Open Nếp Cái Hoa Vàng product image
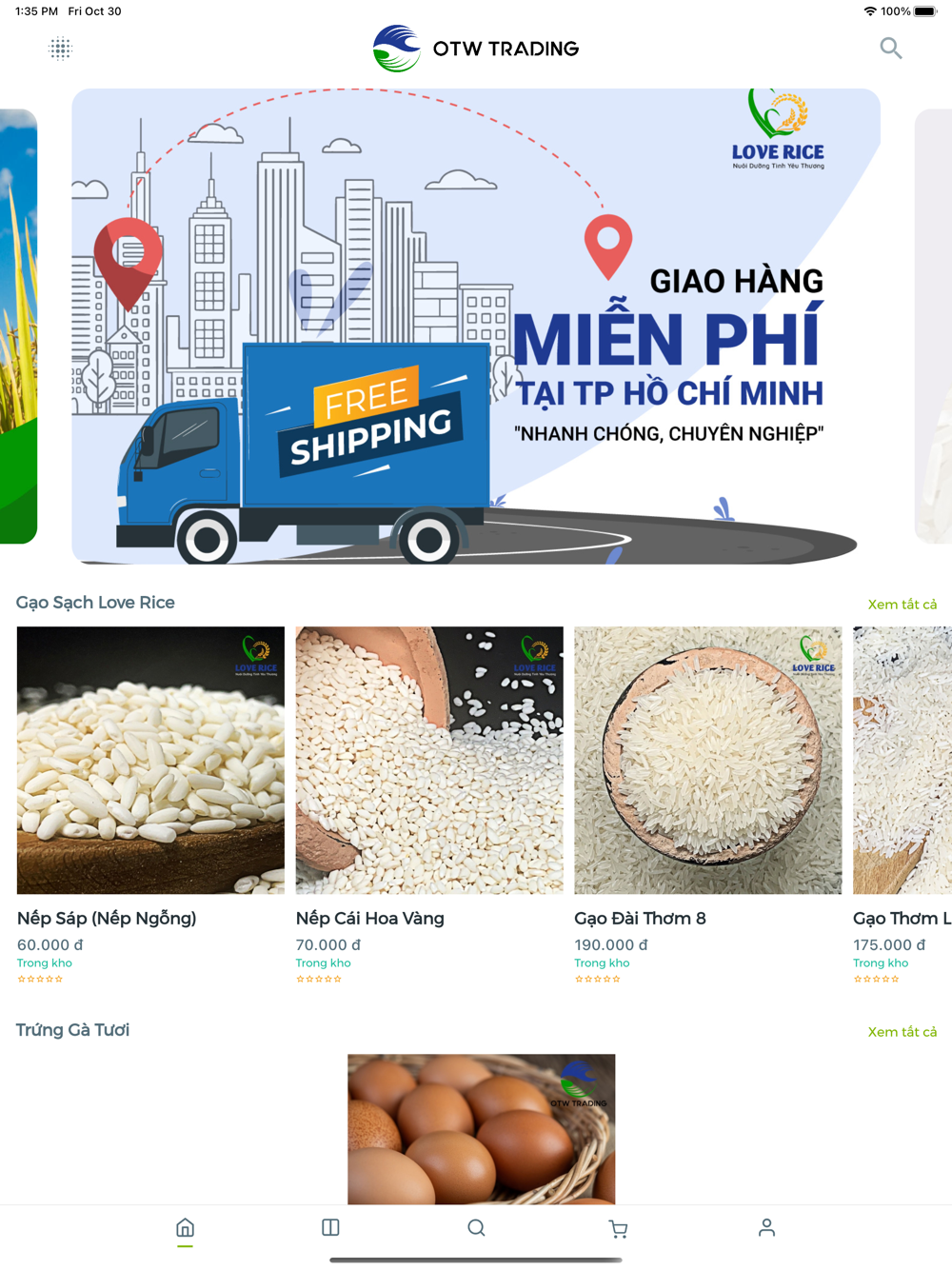 (429, 760)
